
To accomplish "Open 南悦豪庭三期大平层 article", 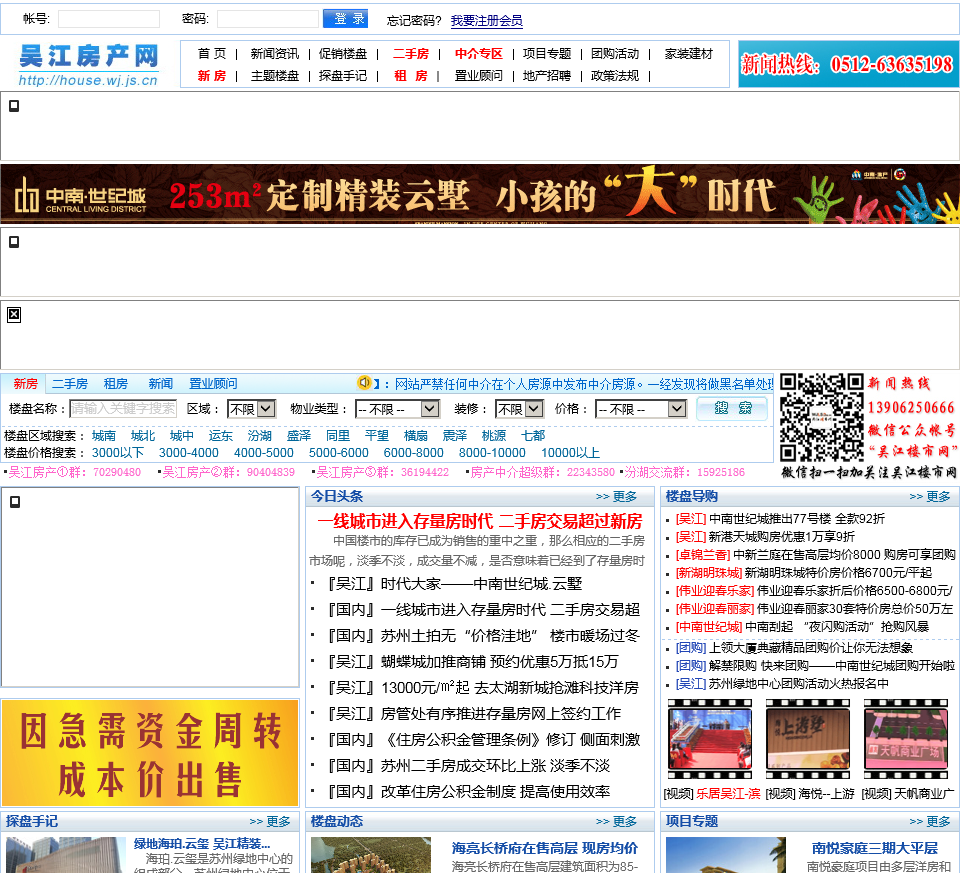I will (x=875, y=849).
